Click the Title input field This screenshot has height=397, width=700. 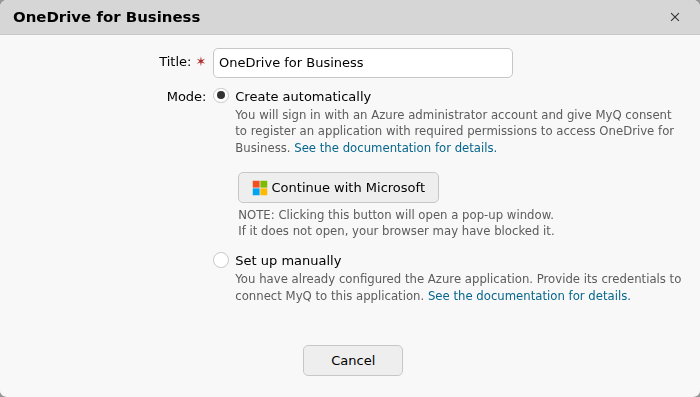click(x=362, y=63)
